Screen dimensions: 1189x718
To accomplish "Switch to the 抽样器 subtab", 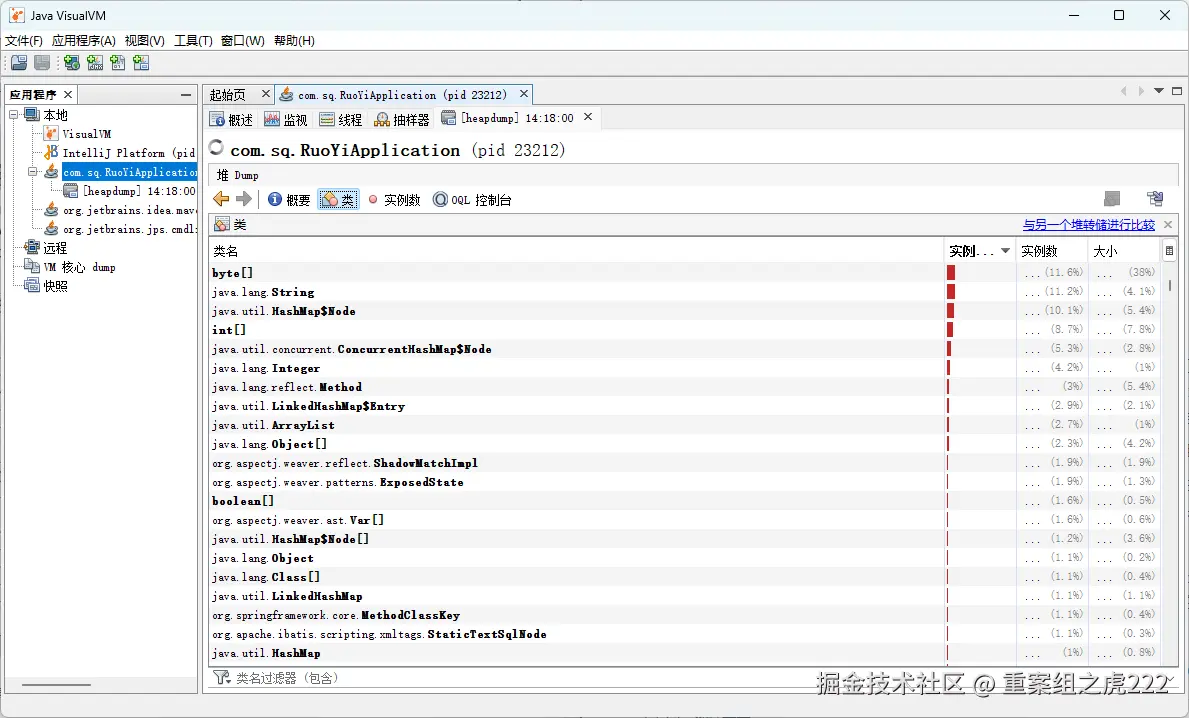I will (402, 119).
